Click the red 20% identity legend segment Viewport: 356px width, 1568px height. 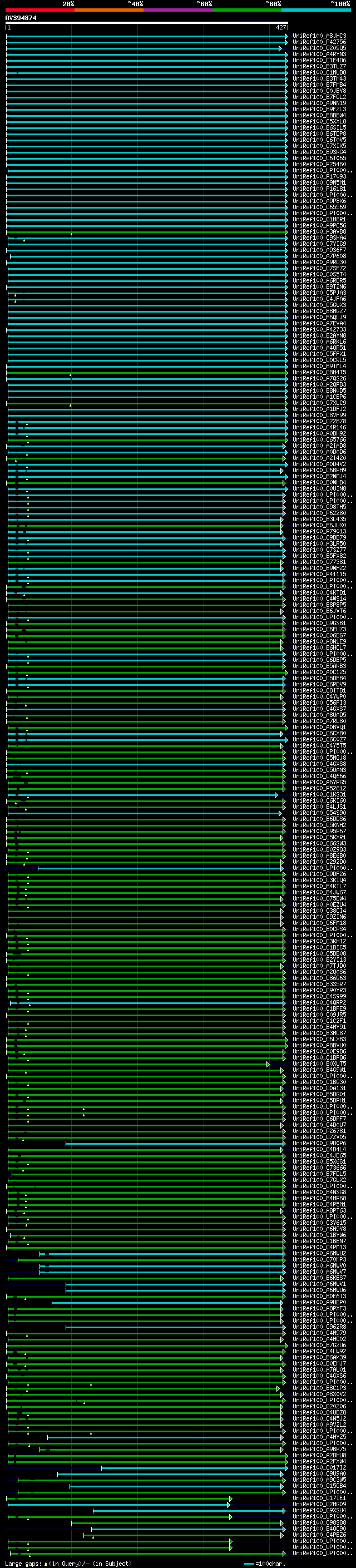pos(39,10)
